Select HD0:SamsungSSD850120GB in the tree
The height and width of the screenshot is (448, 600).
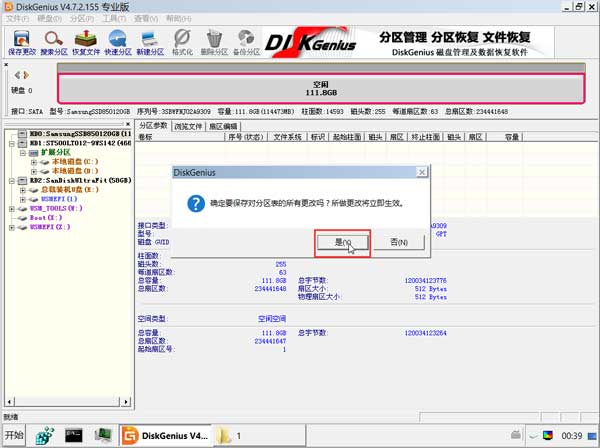pos(80,134)
